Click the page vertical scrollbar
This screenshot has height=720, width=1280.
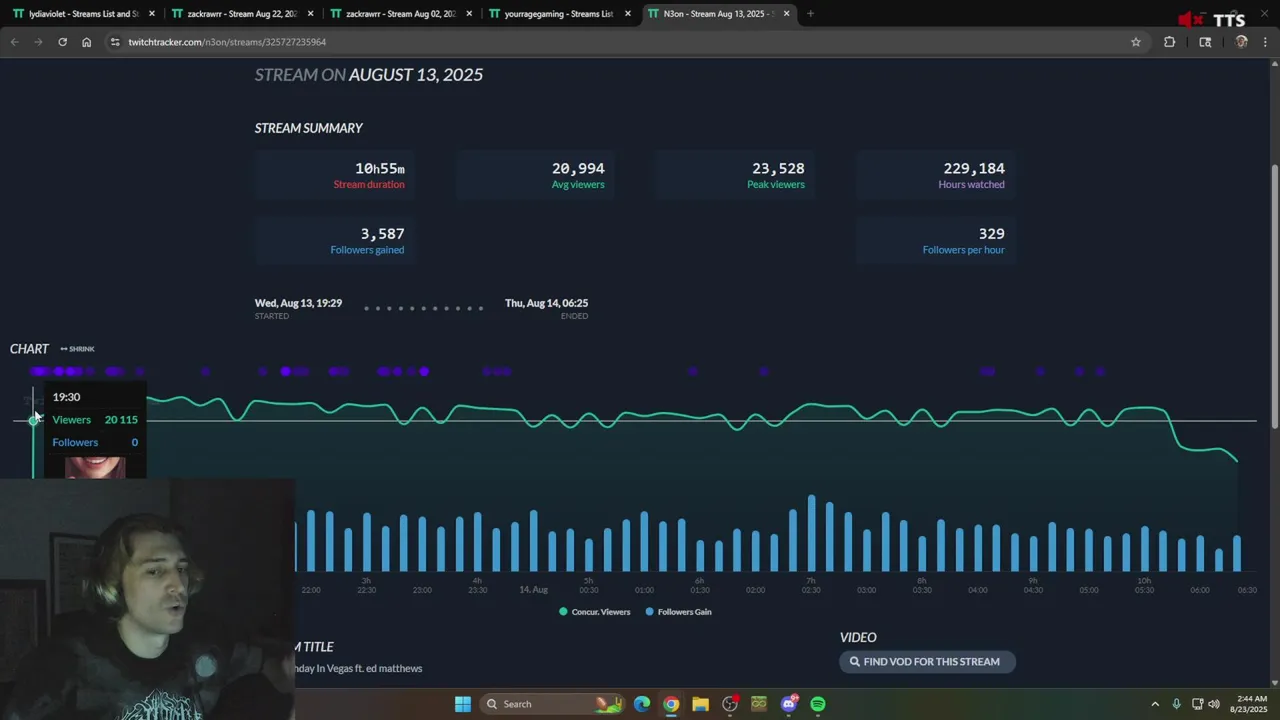1274,295
